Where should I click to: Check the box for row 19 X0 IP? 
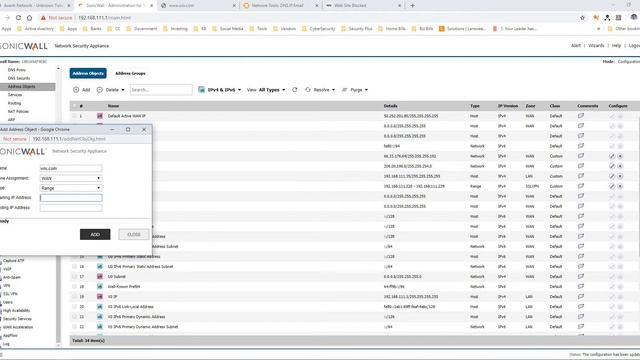click(74, 297)
